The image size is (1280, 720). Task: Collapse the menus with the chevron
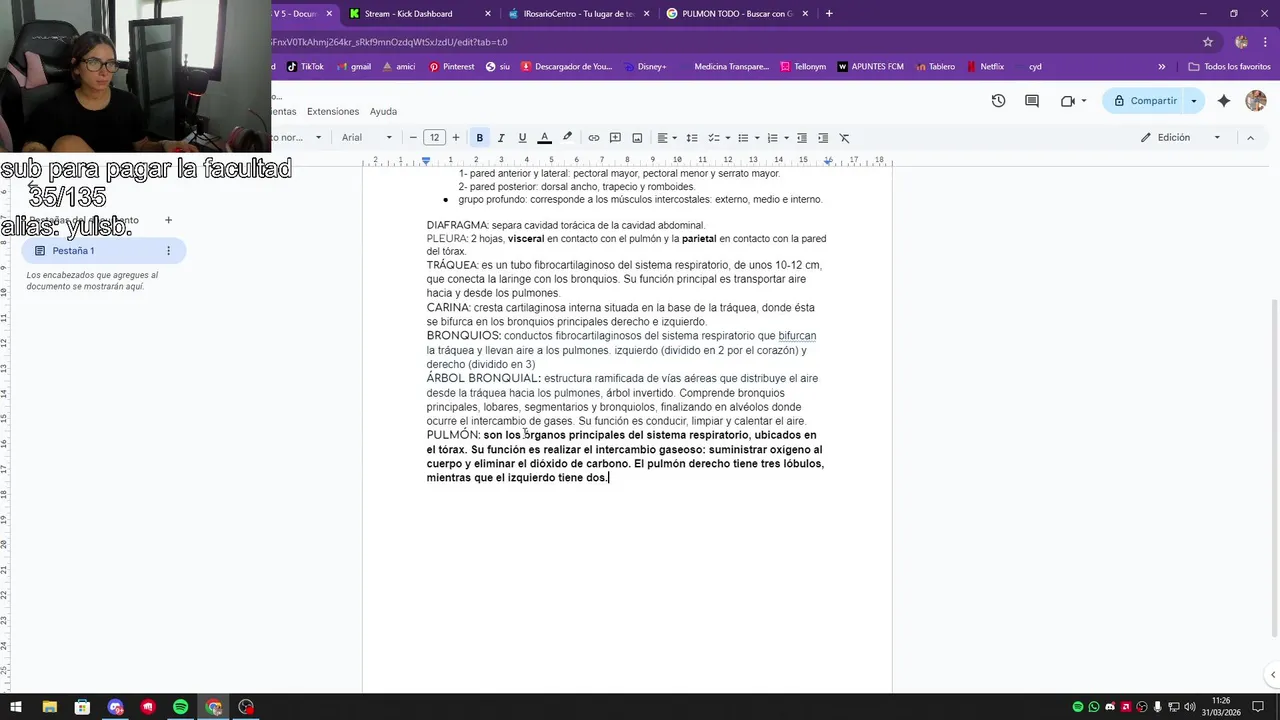1250,138
